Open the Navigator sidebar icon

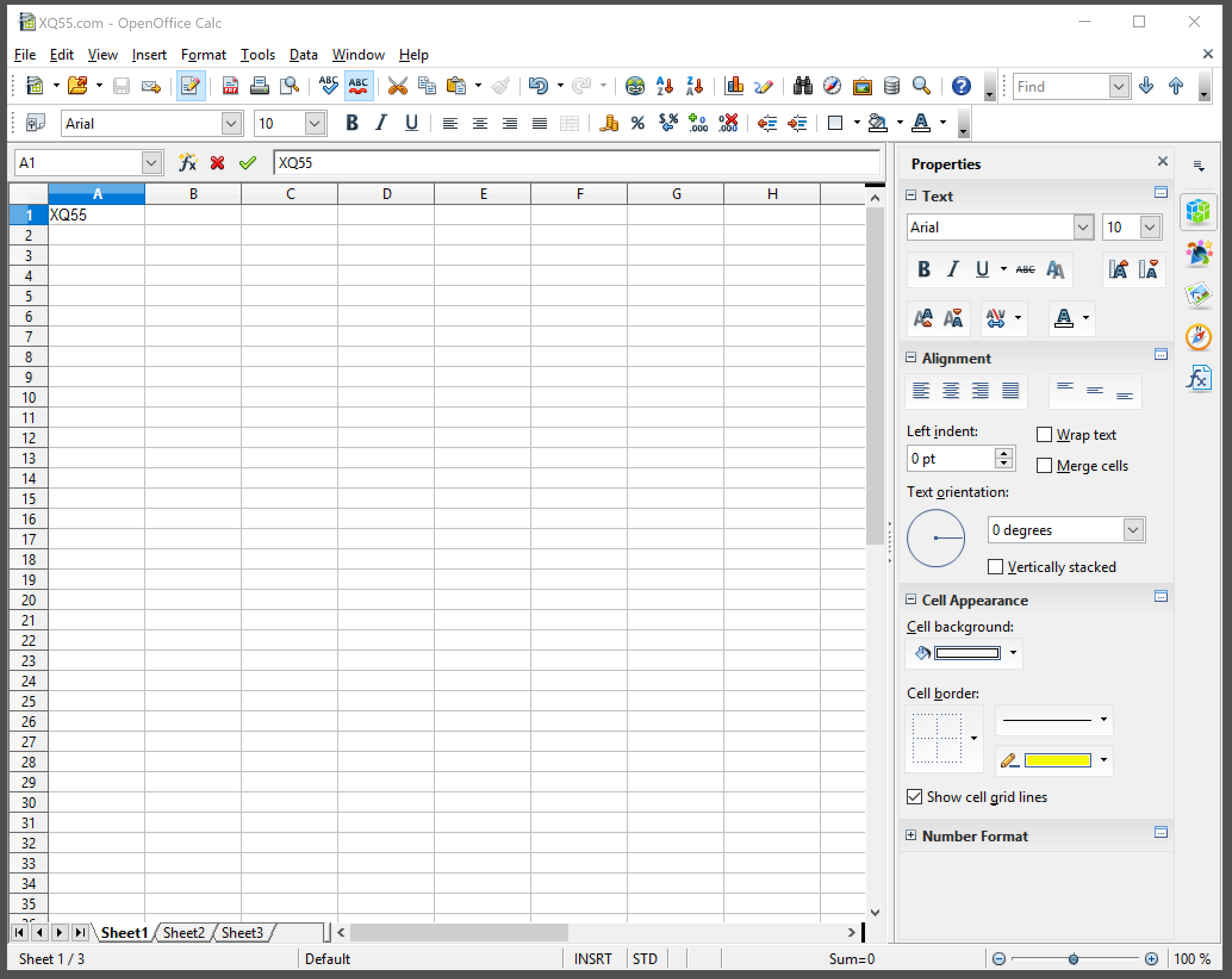point(1198,337)
